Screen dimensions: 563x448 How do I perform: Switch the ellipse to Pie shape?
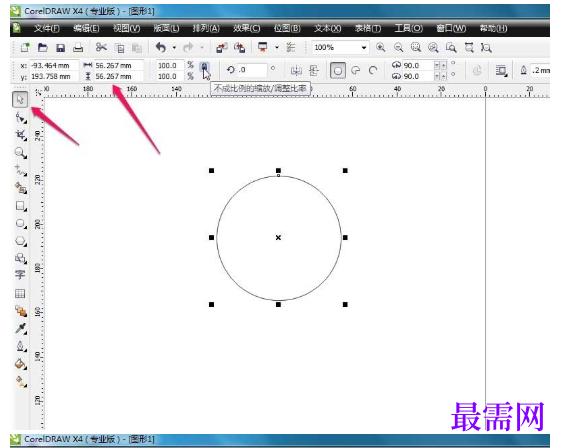coord(355,70)
